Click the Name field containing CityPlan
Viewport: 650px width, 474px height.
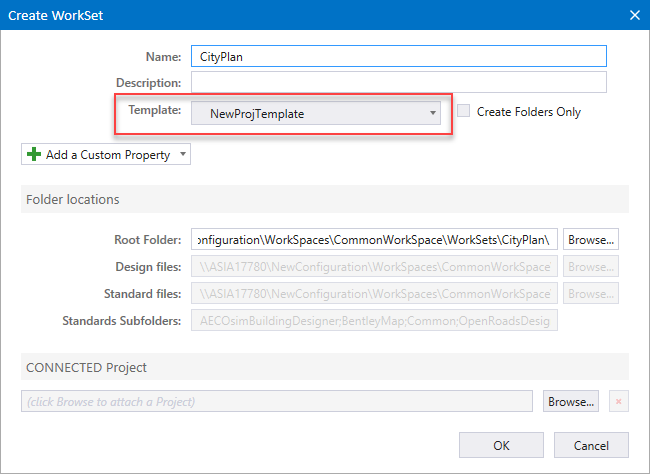(x=399, y=56)
